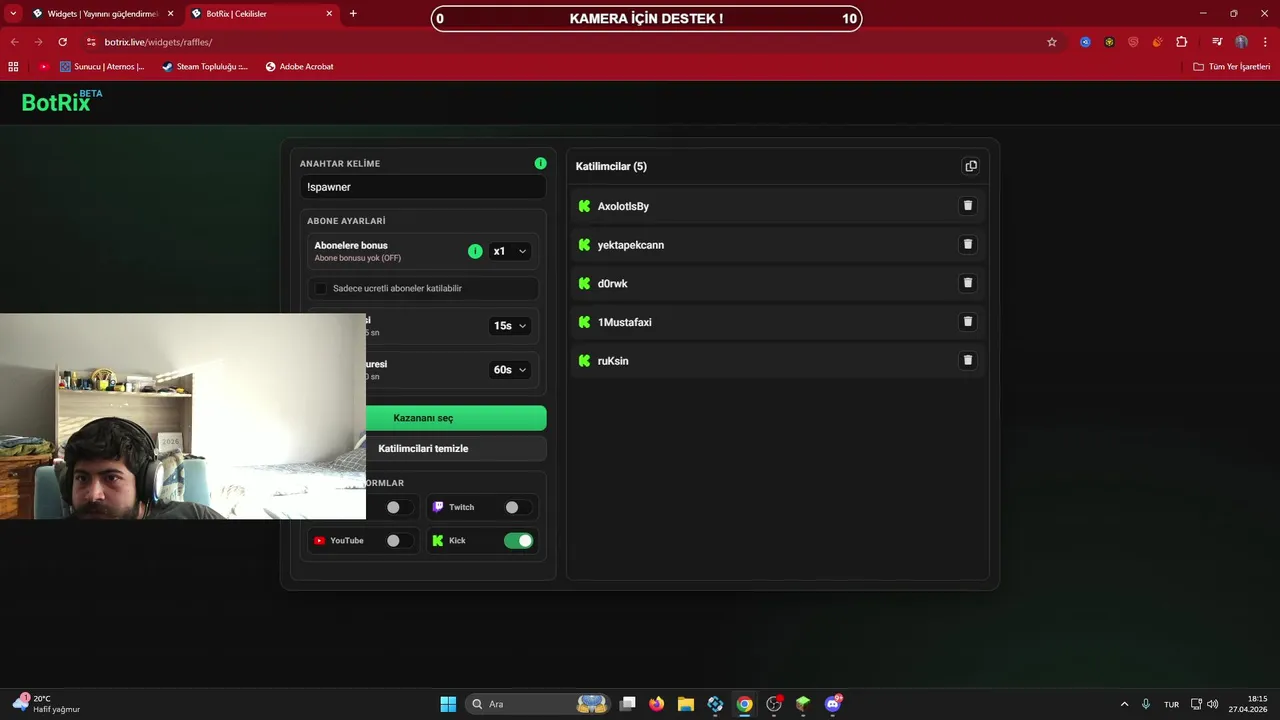Image resolution: width=1280 pixels, height=720 pixels.
Task: Click Katilimcilari temizle button
Action: [423, 448]
